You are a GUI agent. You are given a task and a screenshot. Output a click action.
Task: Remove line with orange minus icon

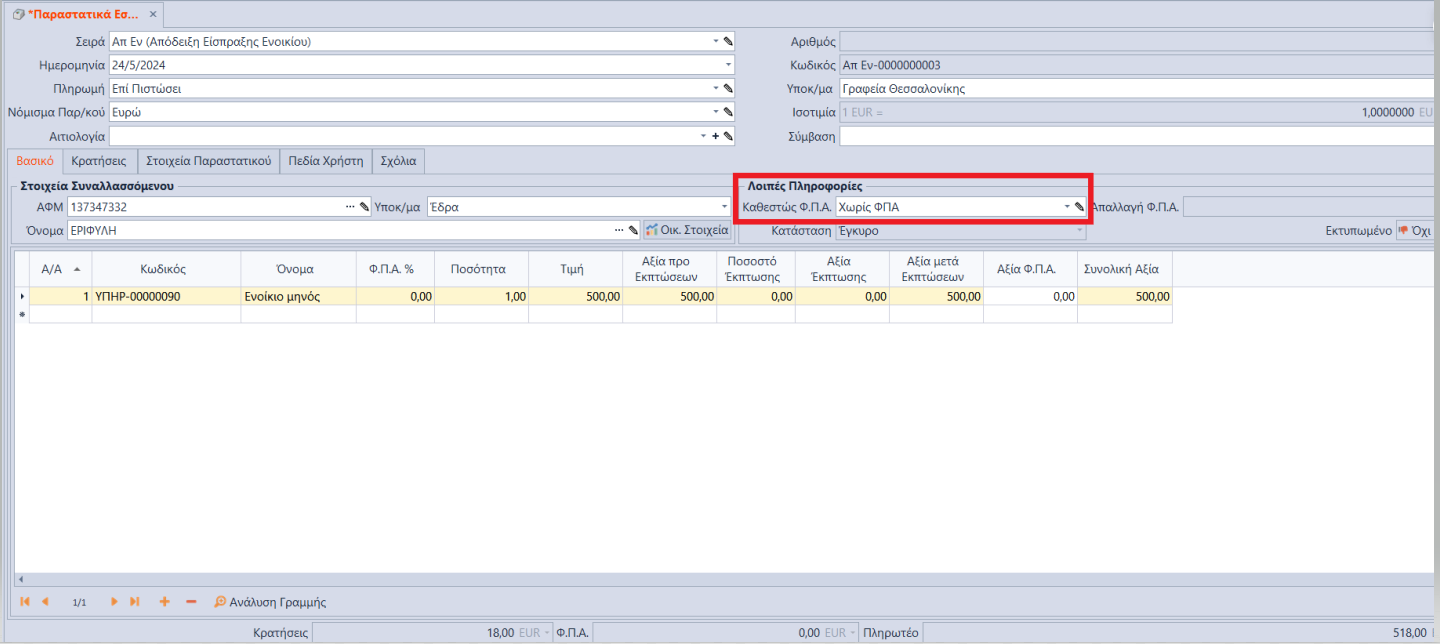[x=191, y=602]
